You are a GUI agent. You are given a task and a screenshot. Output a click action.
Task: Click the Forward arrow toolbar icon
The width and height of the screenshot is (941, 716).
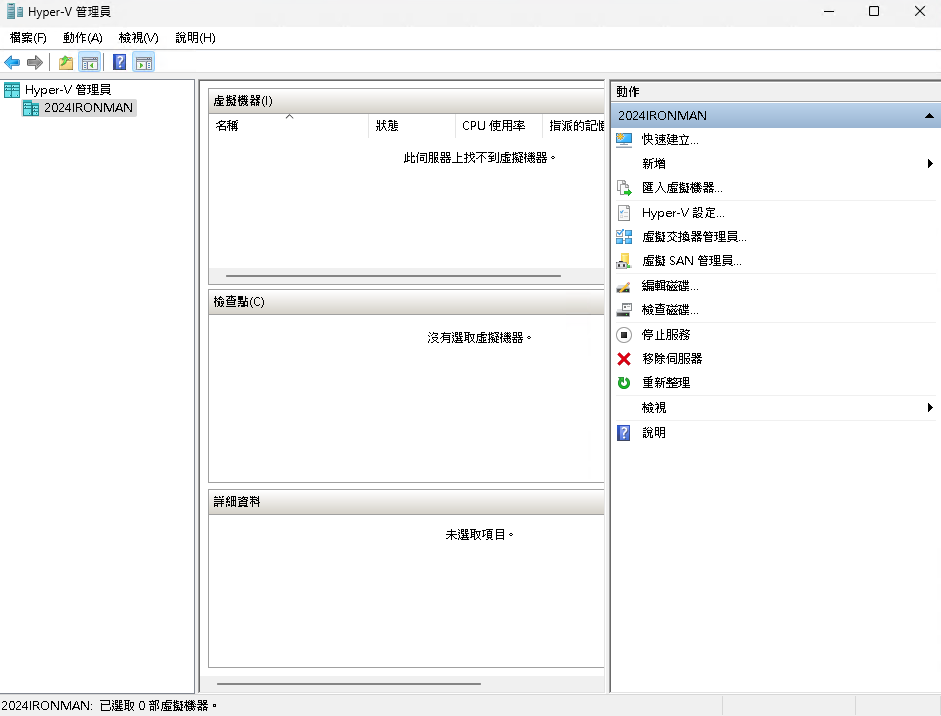pyautogui.click(x=35, y=62)
